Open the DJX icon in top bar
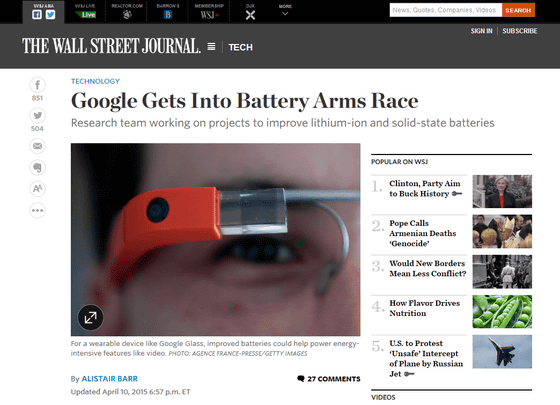560x405 pixels. click(x=250, y=15)
